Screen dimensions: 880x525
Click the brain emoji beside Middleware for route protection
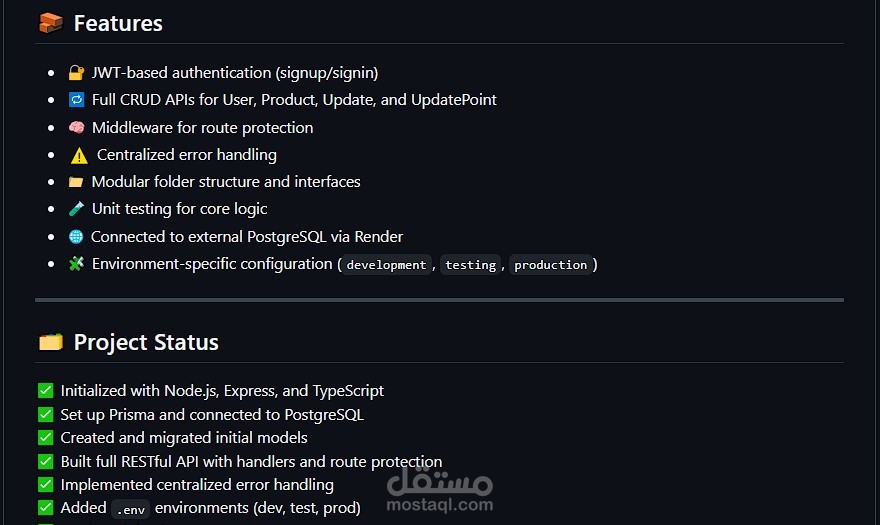click(76, 127)
